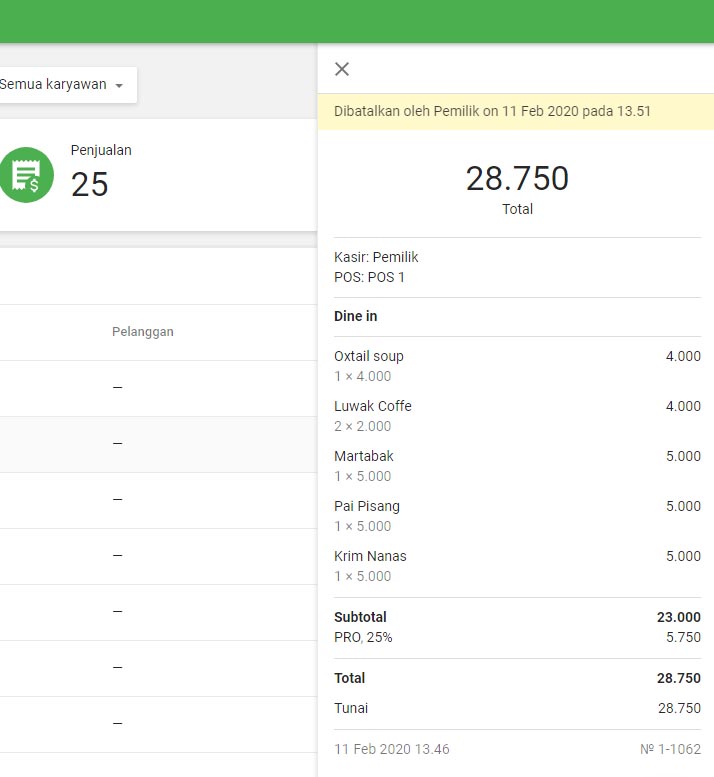Select the Penjualan sales count of 25
The width and height of the screenshot is (714, 777).
point(90,184)
